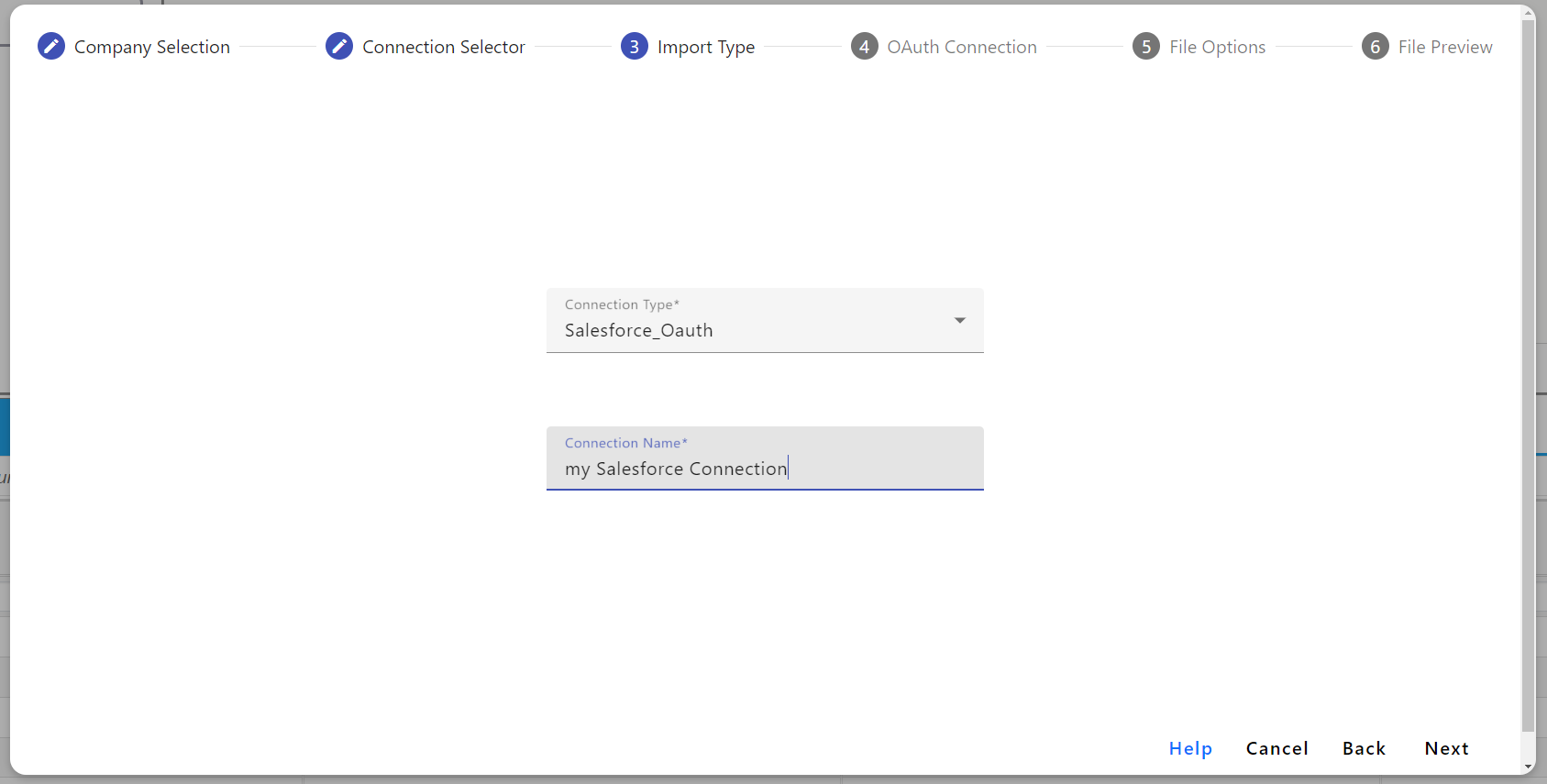
Task: Click the step 5 circle icon
Action: (1145, 46)
